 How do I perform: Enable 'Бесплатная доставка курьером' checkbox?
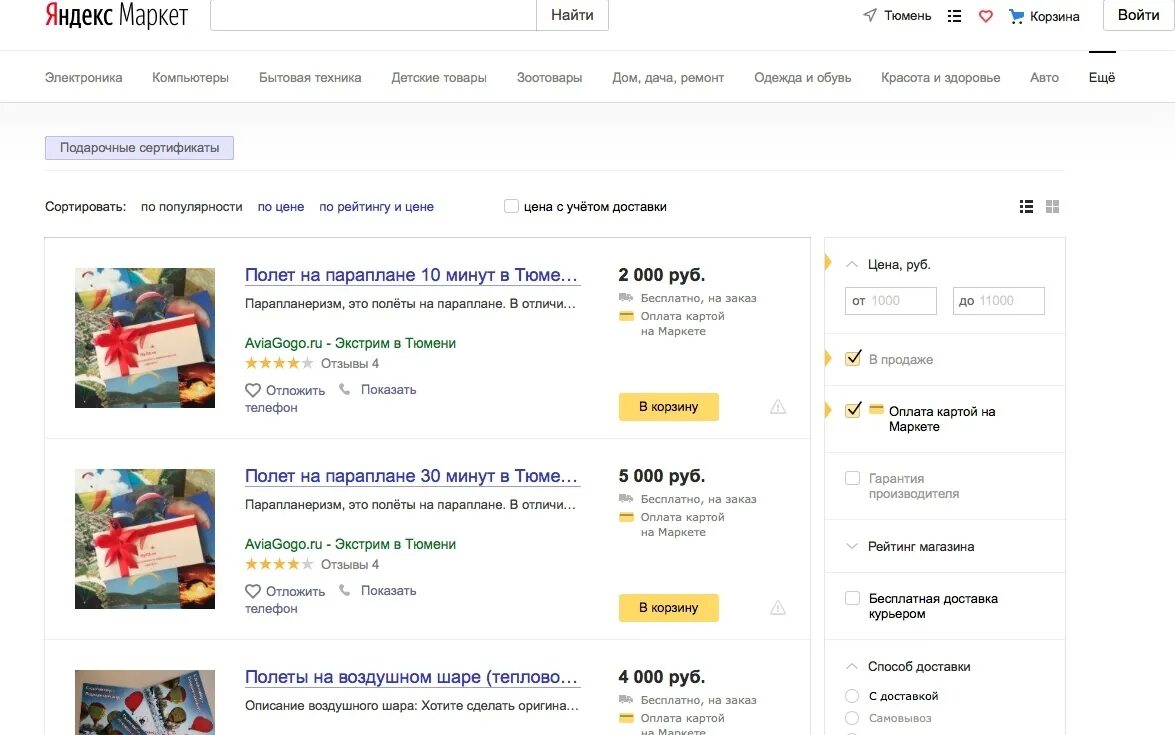click(853, 598)
